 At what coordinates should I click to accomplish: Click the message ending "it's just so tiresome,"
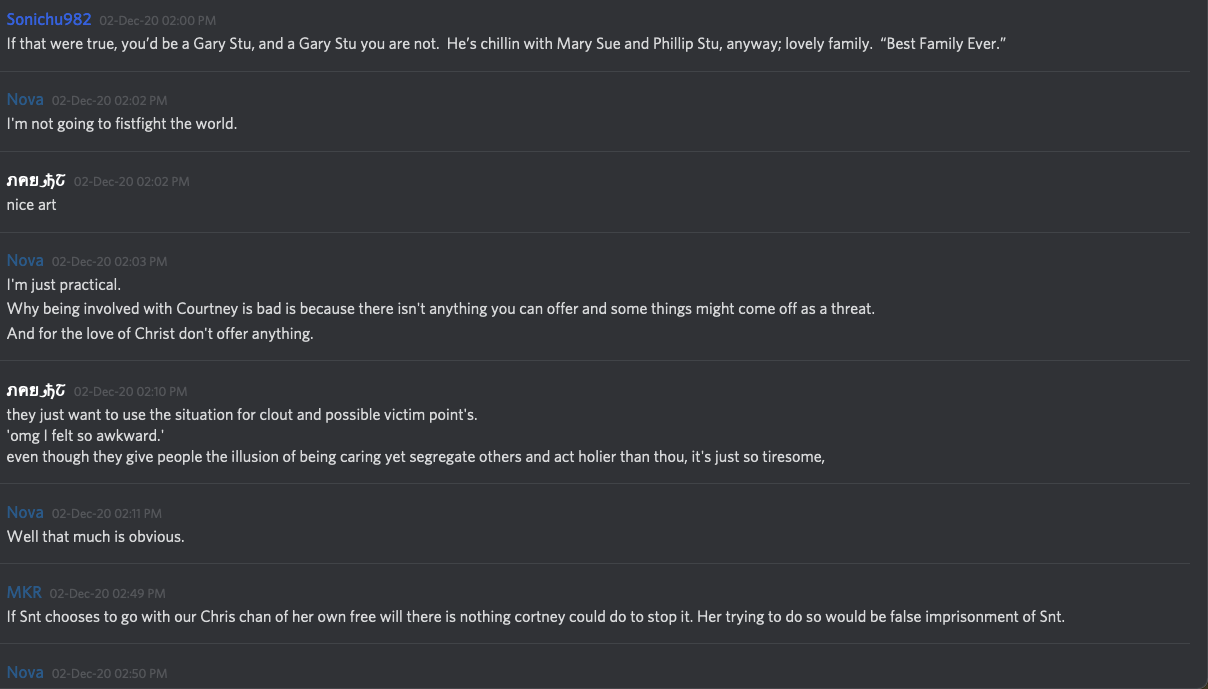(x=415, y=457)
